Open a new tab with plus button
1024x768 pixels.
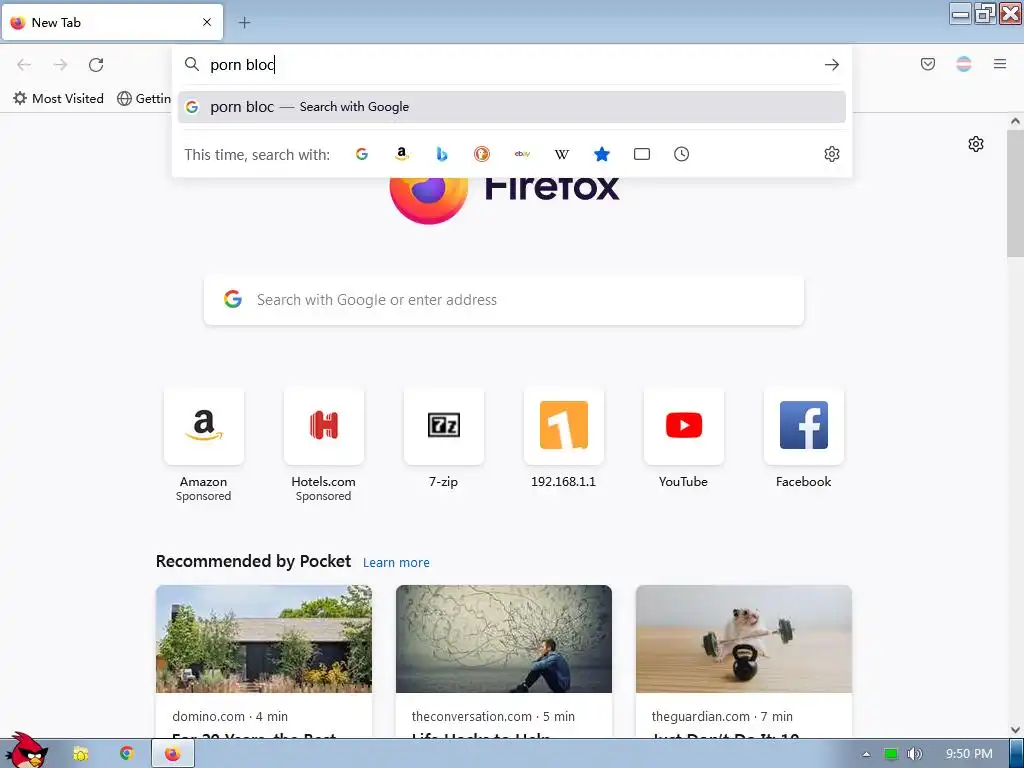point(244,23)
